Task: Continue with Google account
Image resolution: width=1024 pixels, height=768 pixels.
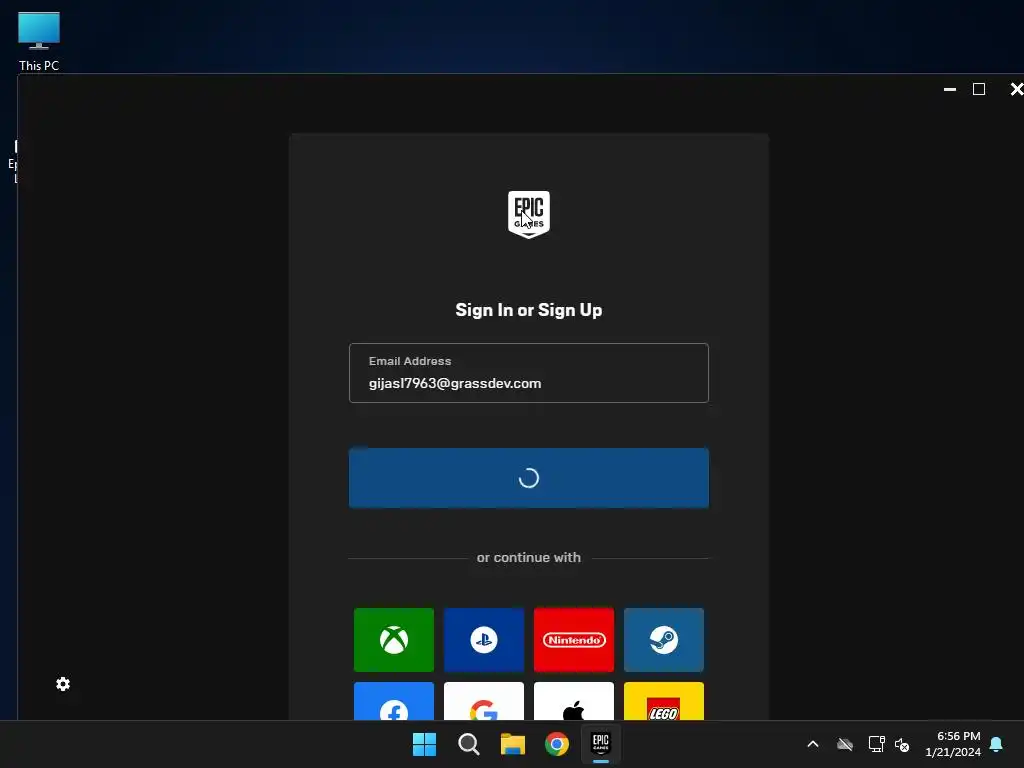Action: 484,701
